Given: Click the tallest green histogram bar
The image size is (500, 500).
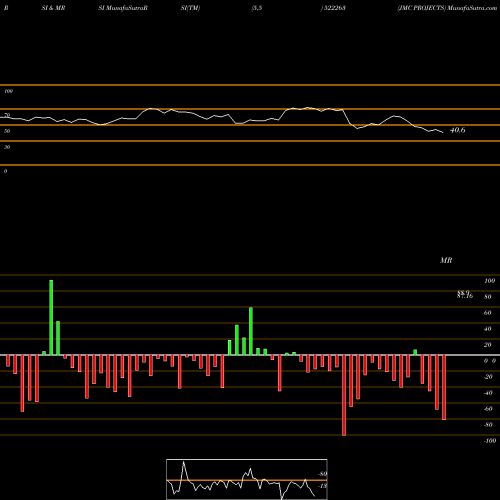Looking at the screenshot, I should click(51, 318).
